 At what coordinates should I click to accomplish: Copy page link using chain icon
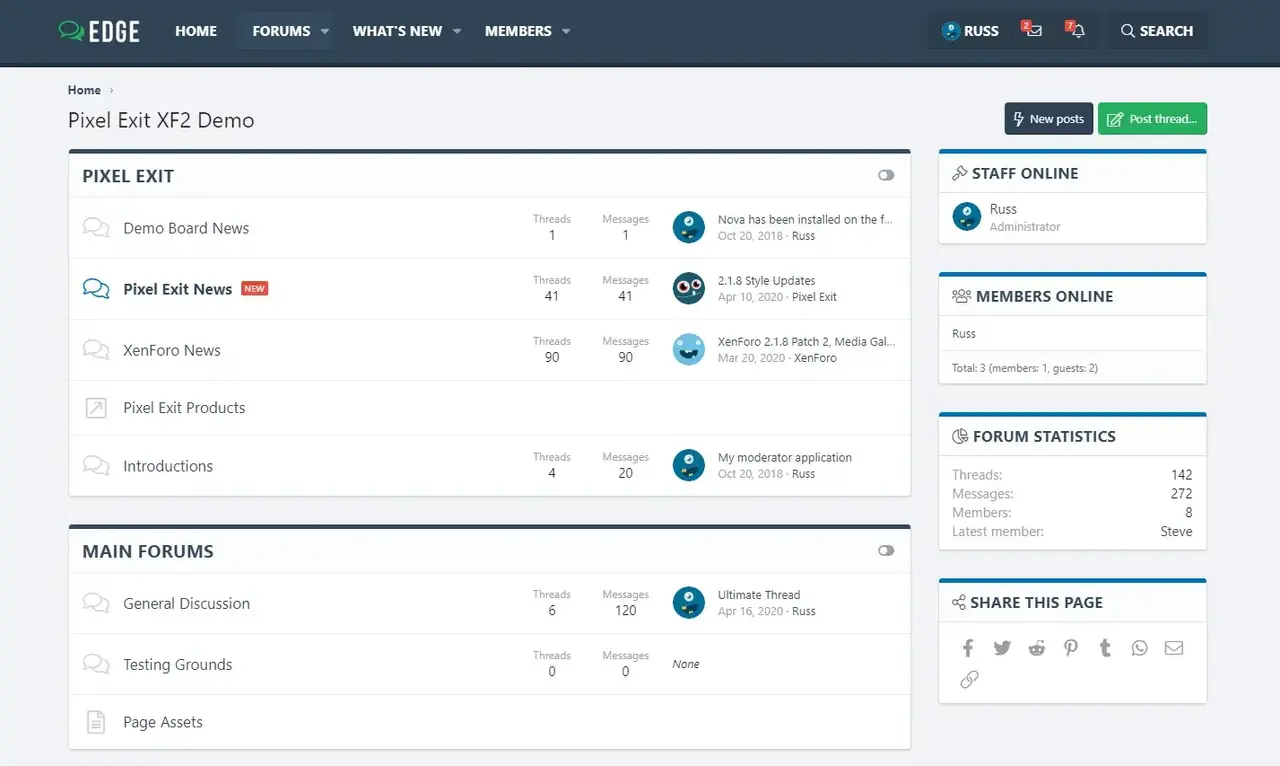(x=969, y=680)
